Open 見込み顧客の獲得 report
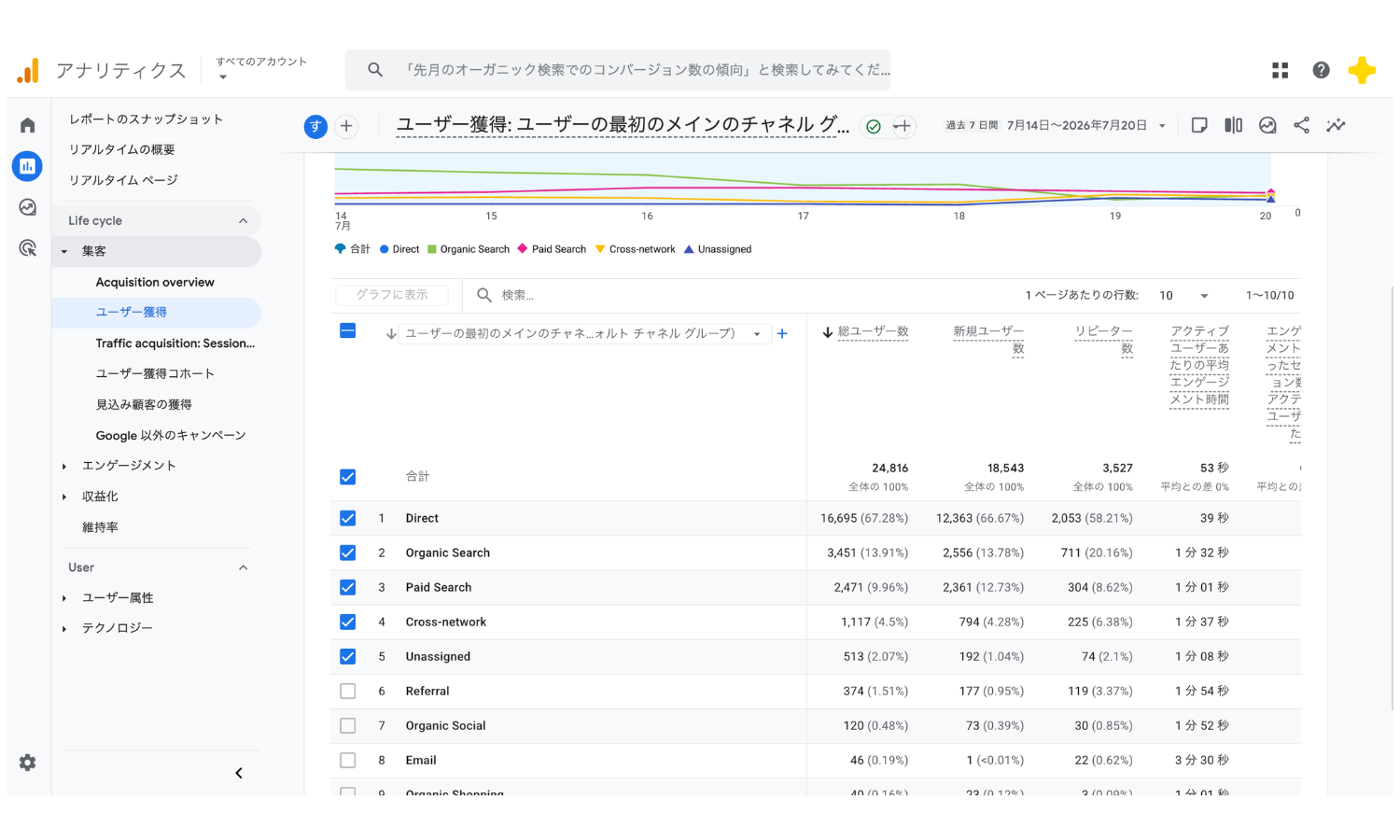This screenshot has width=1400, height=840. (x=144, y=405)
